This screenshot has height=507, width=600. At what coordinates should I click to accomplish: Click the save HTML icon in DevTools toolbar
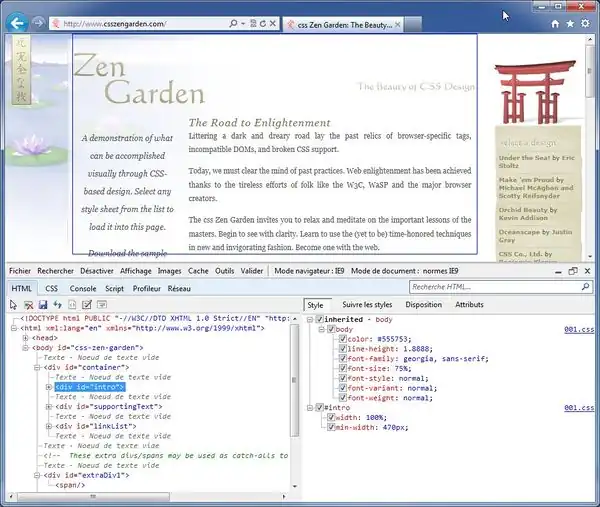[x=43, y=304]
